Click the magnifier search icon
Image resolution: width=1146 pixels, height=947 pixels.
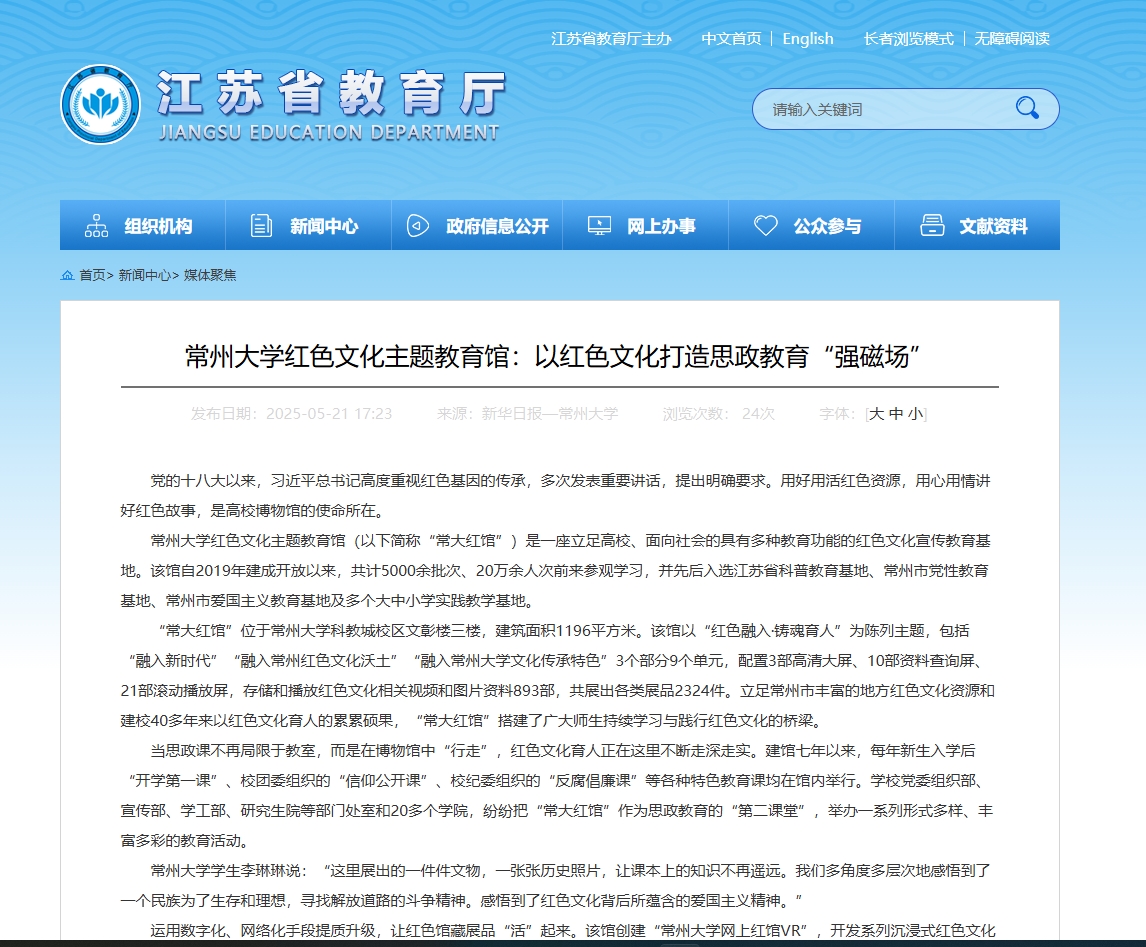click(x=1027, y=108)
